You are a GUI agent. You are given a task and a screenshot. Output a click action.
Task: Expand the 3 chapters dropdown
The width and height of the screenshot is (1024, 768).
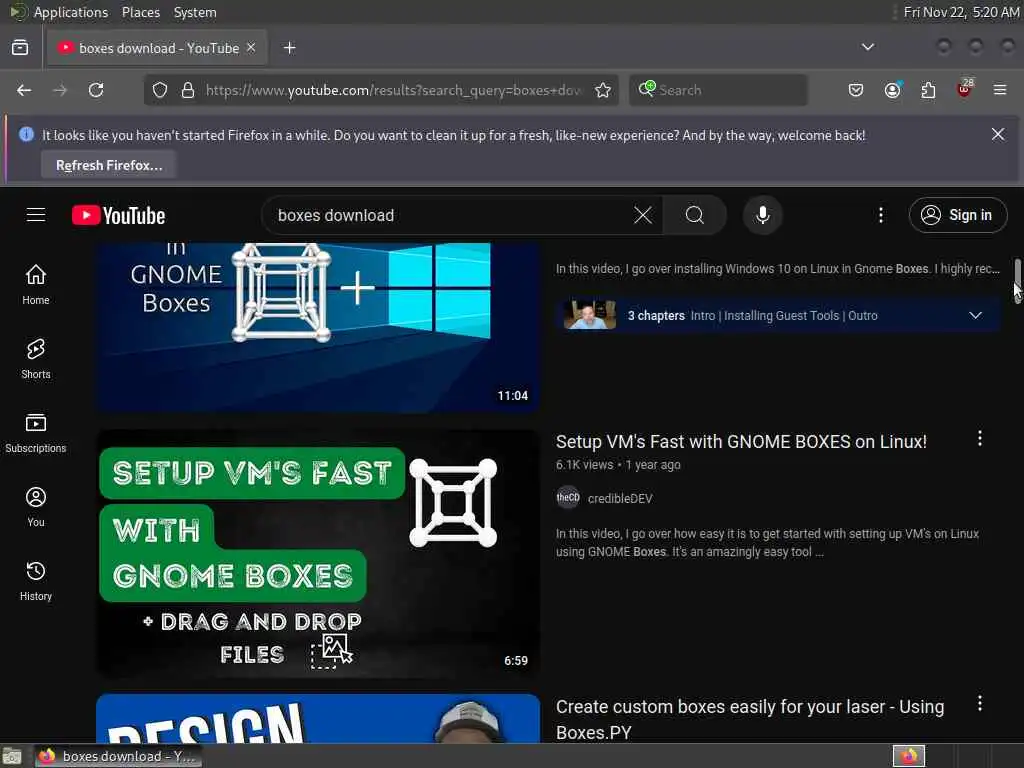pyautogui.click(x=975, y=315)
